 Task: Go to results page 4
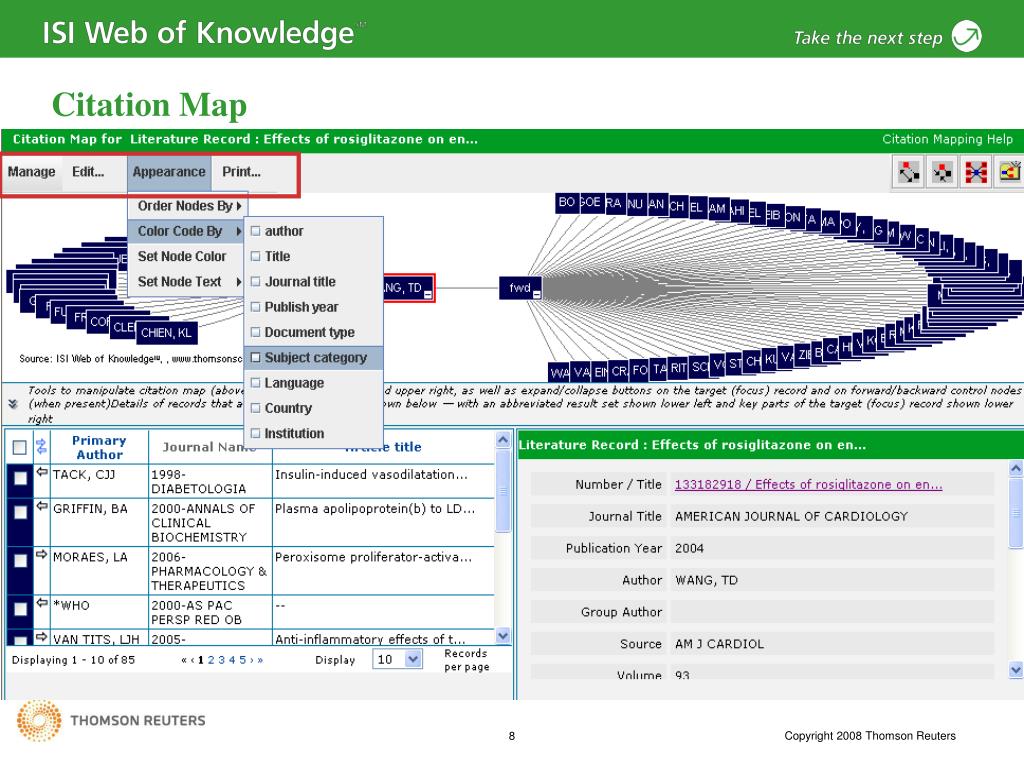[232, 660]
